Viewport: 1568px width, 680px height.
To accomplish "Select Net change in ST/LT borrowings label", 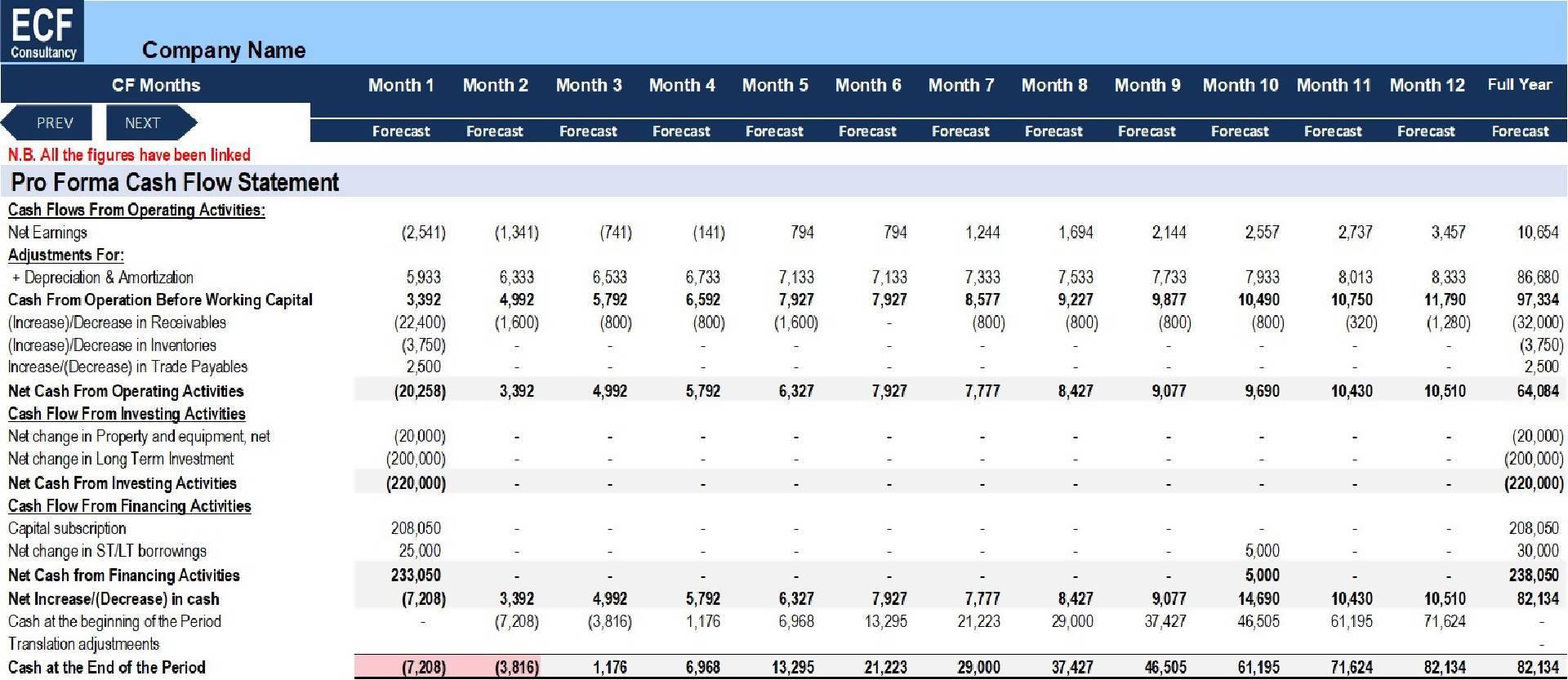I will pyautogui.click(x=107, y=551).
